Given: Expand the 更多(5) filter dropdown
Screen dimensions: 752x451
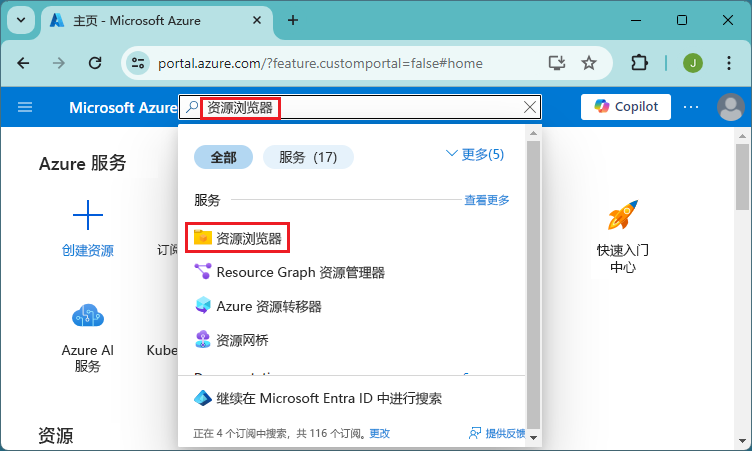Looking at the screenshot, I should coord(475,154).
